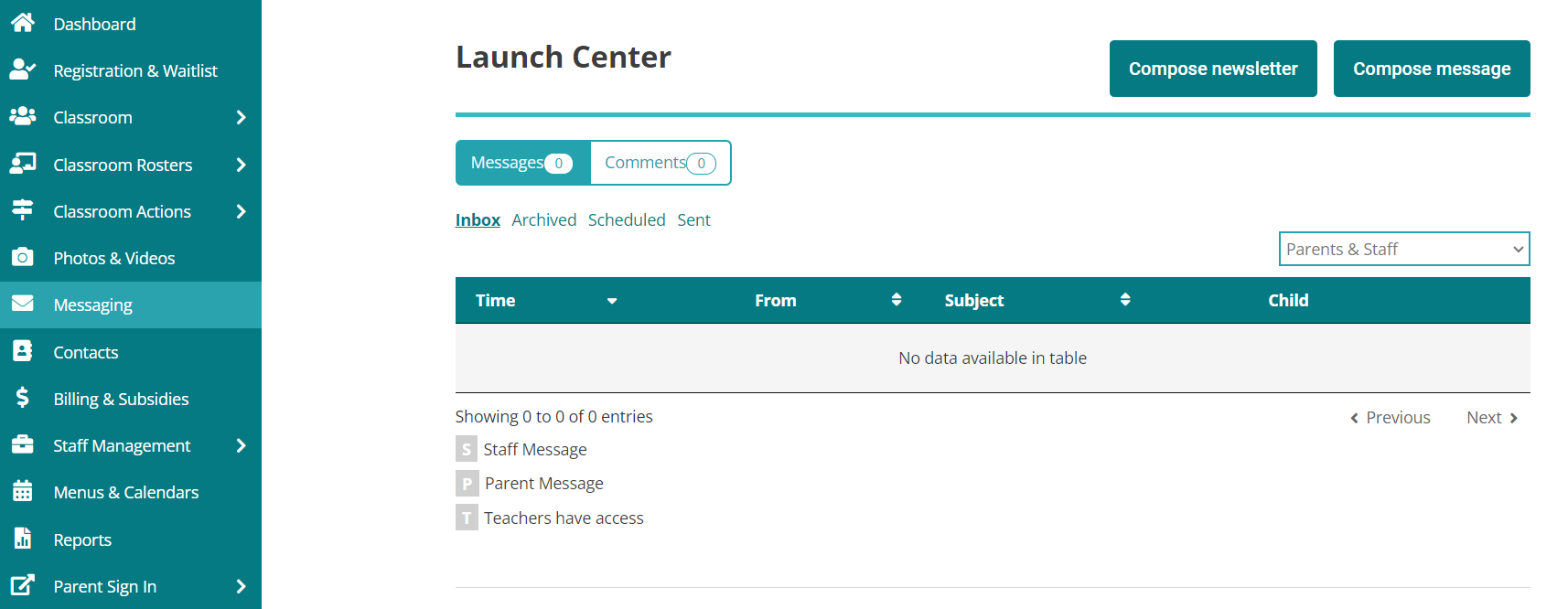The width and height of the screenshot is (1568, 609).
Task: Switch to the Comments tab
Action: coord(660,163)
